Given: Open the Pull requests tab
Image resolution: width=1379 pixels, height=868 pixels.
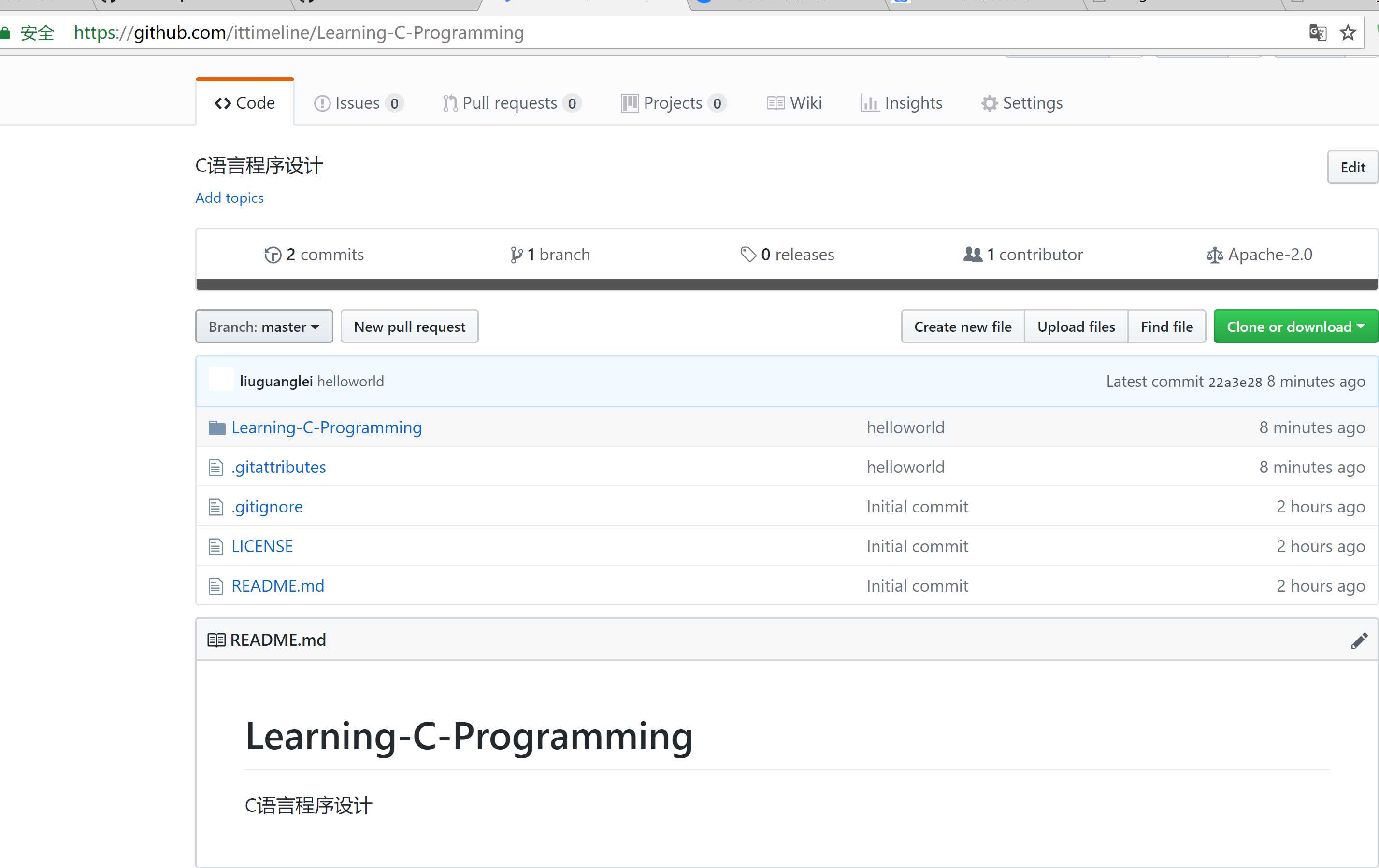Looking at the screenshot, I should point(512,103).
